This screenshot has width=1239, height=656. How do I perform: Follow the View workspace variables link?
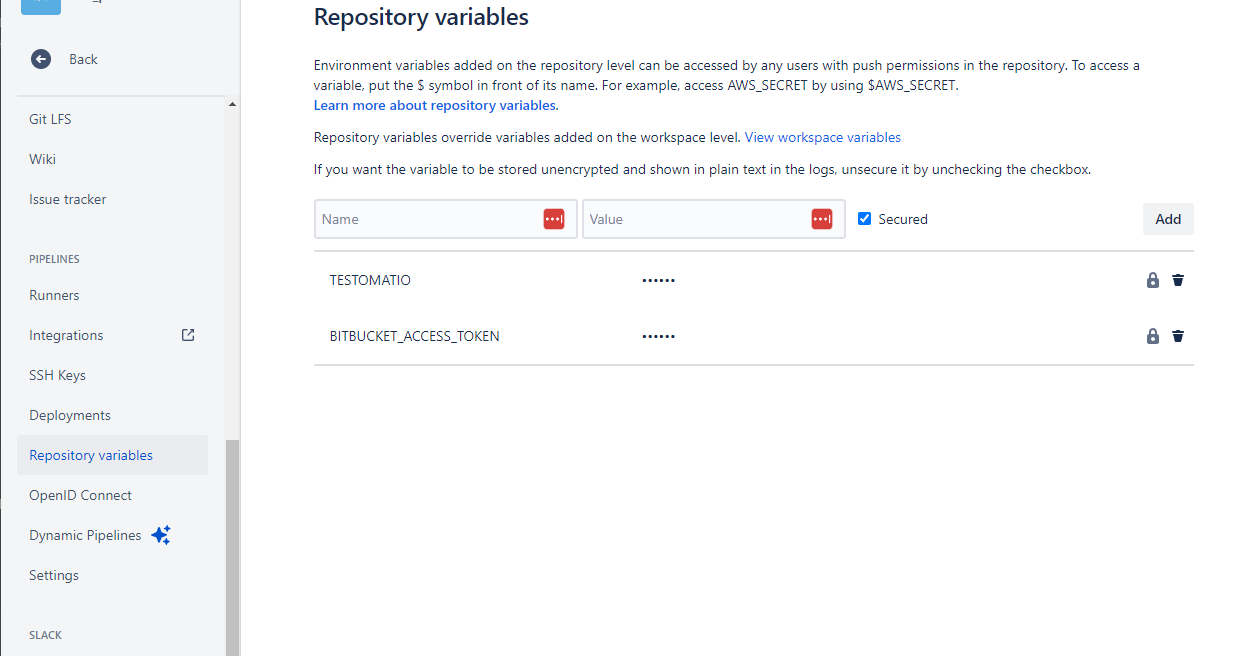tap(822, 137)
